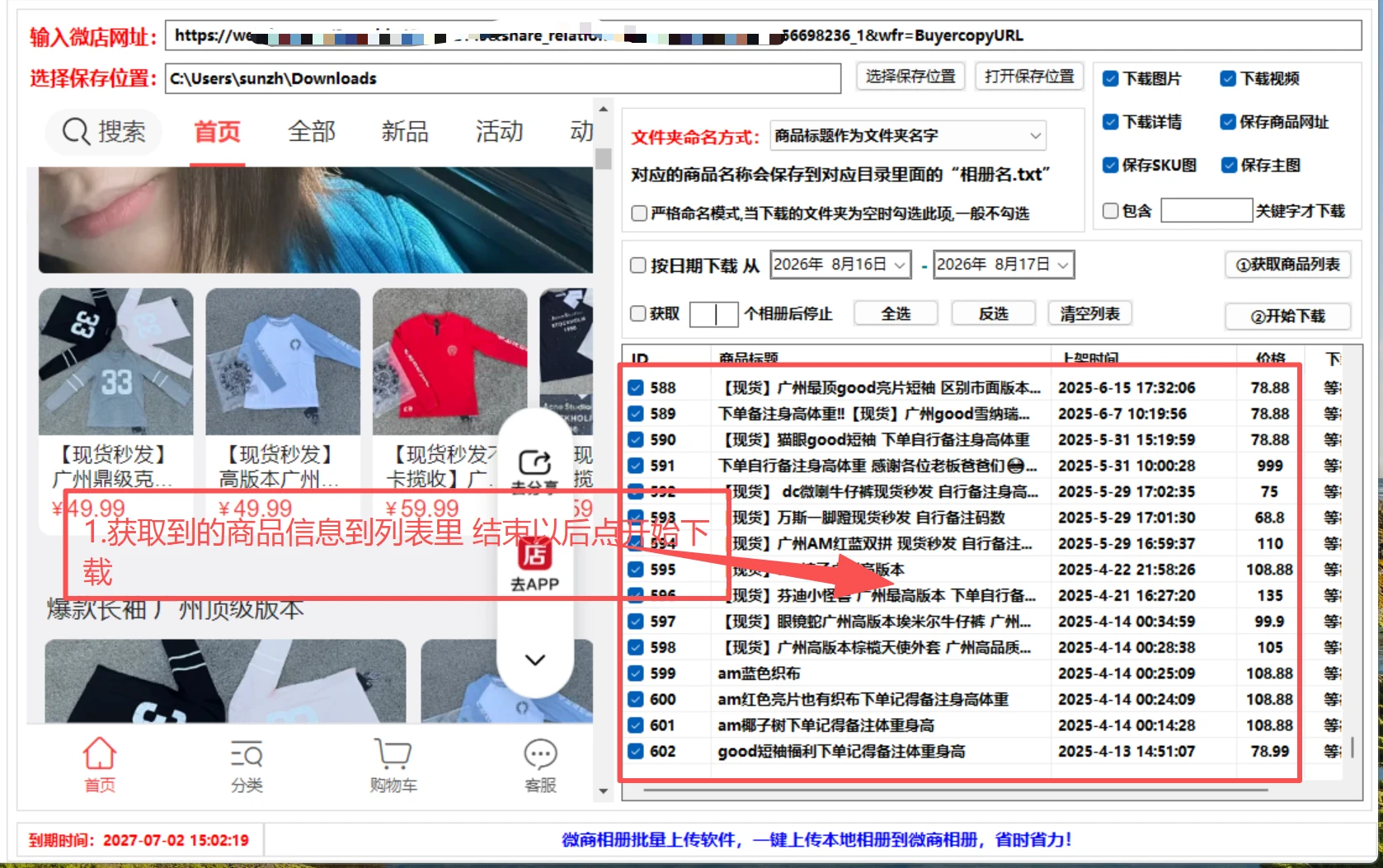This screenshot has width=1383, height=868.
Task: Click the shop page scrollbar up arrow
Action: [x=604, y=109]
